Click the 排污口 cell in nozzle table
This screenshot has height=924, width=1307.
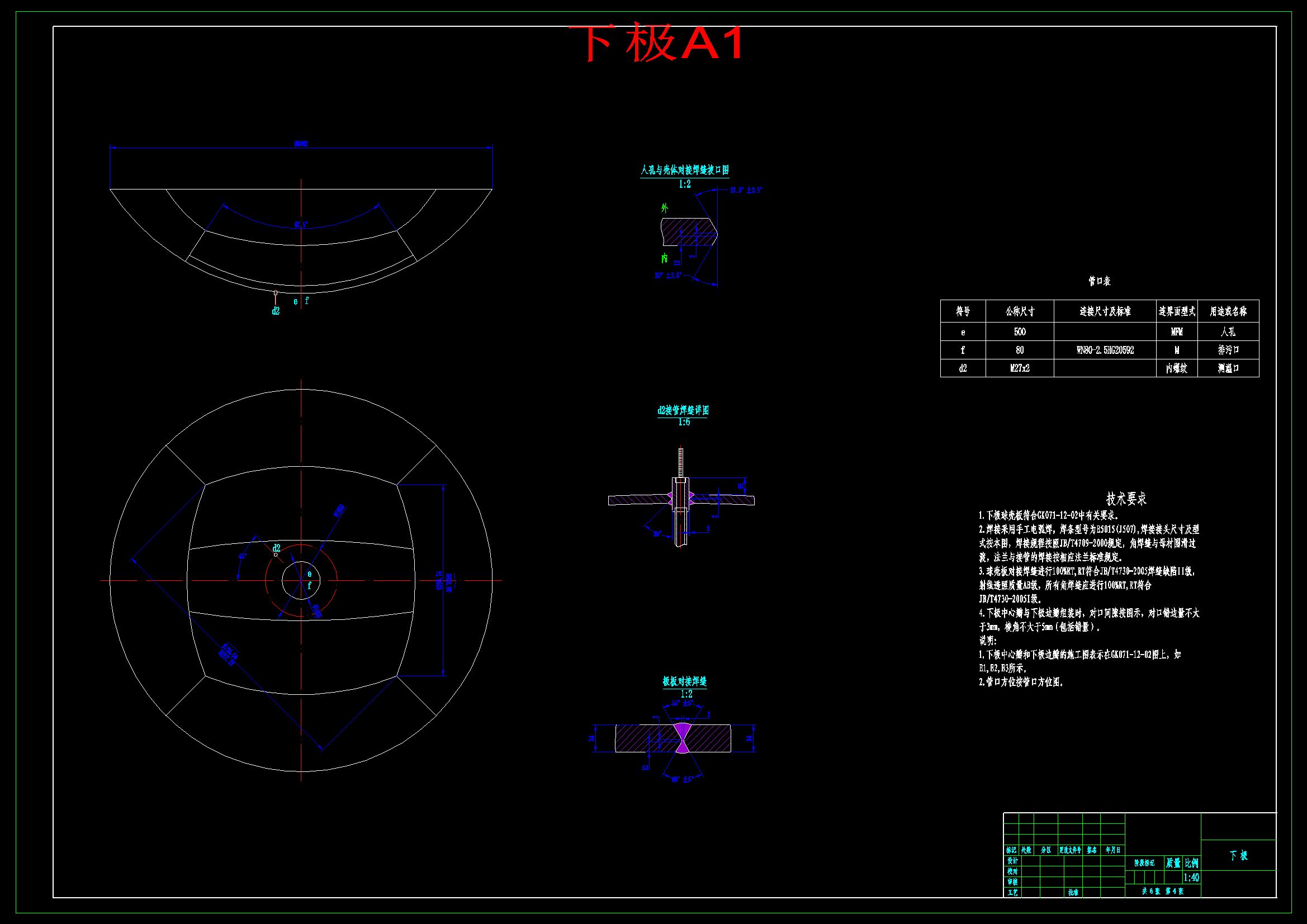click(1228, 350)
